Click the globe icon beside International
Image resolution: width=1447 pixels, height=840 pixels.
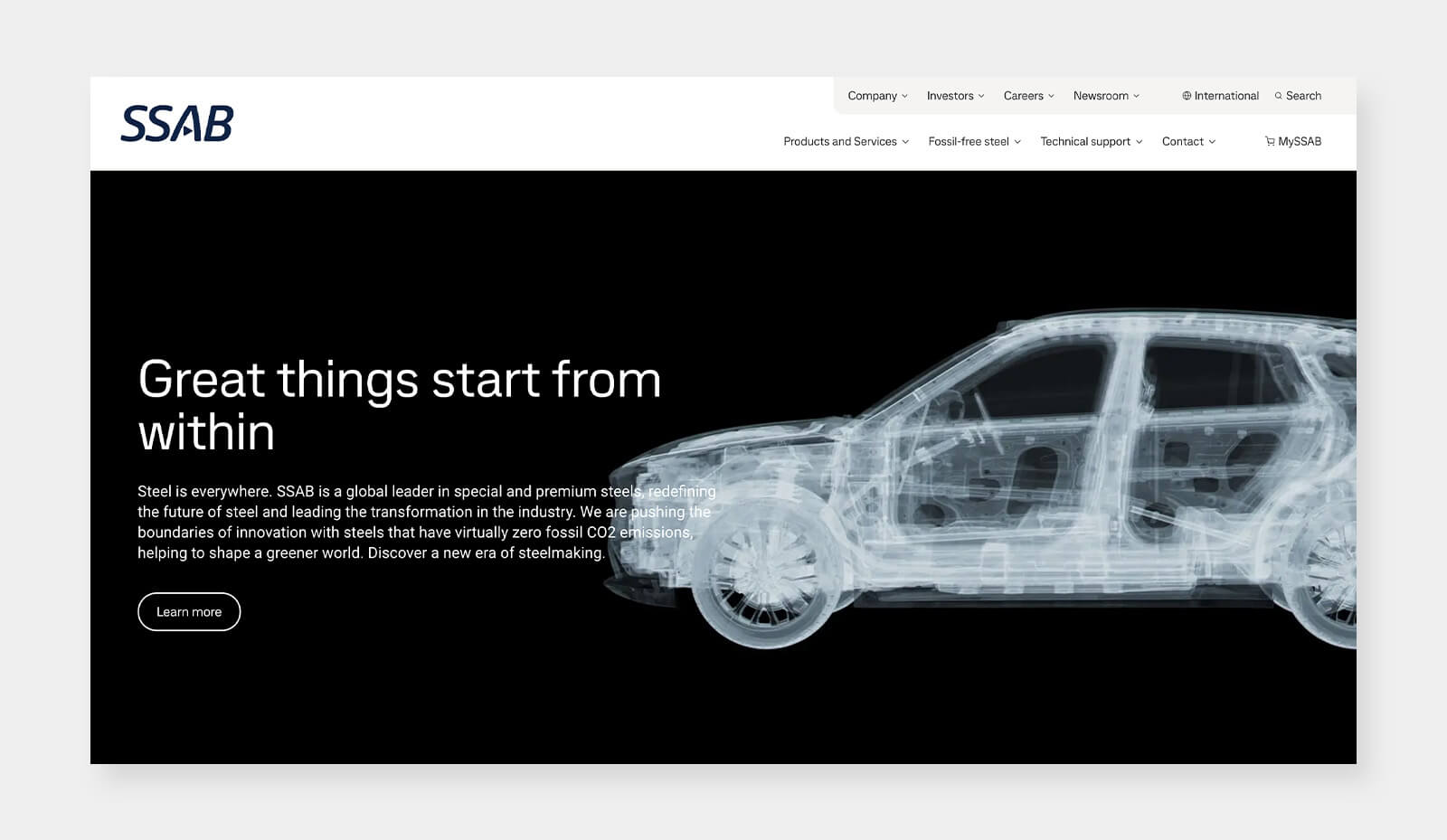click(1187, 96)
